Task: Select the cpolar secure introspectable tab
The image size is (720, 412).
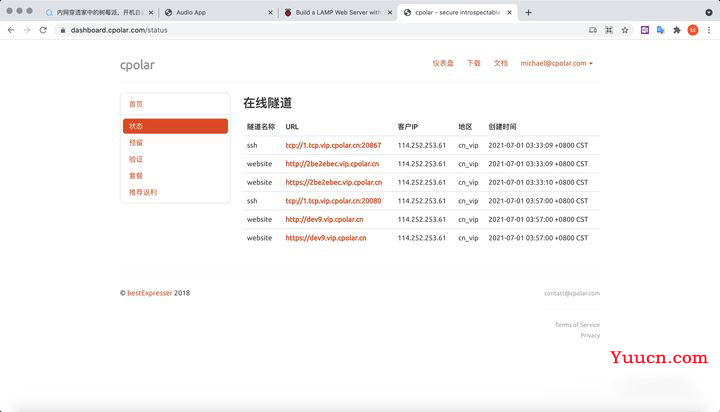Action: pos(455,12)
